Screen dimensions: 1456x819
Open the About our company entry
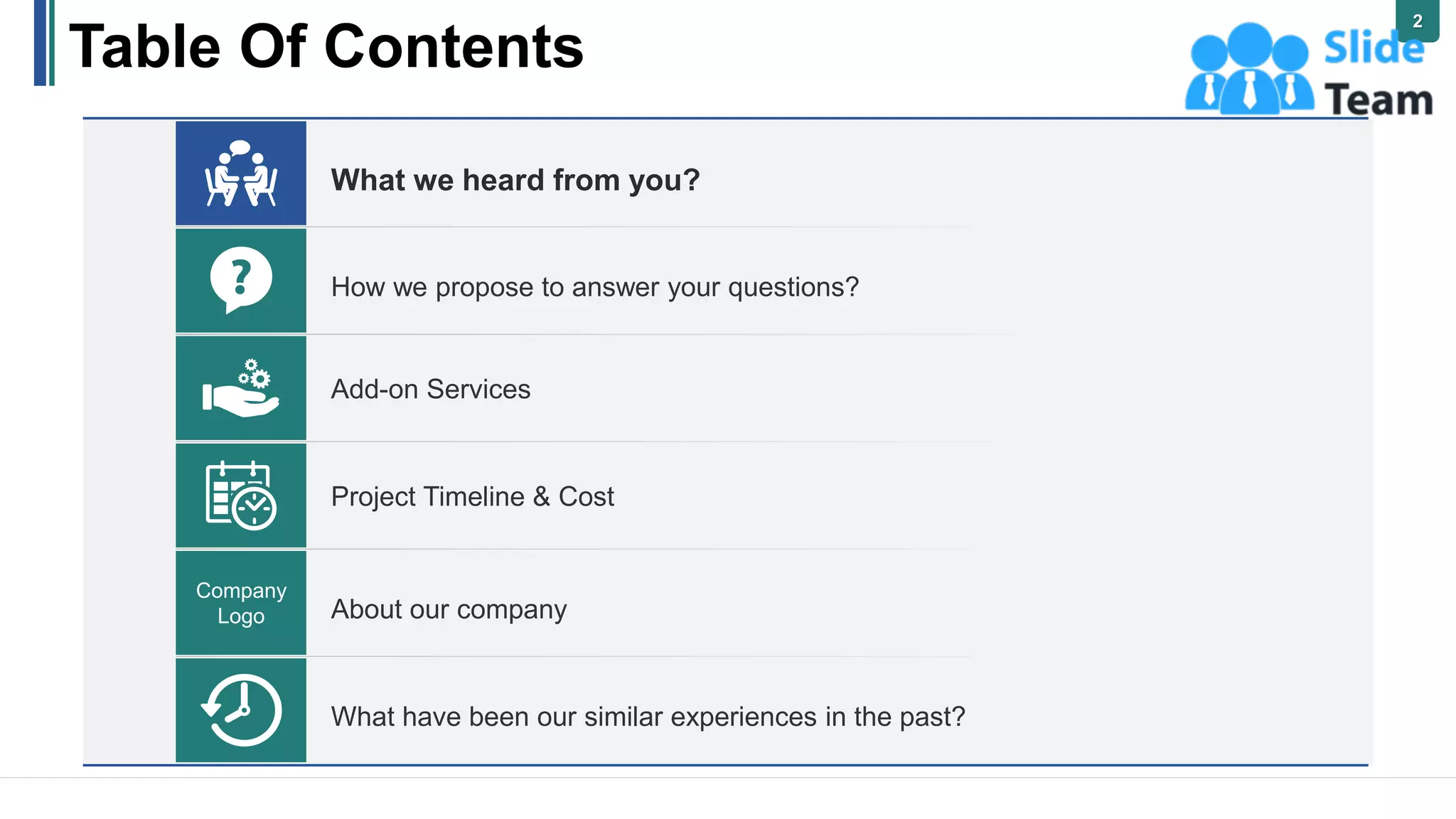(449, 609)
